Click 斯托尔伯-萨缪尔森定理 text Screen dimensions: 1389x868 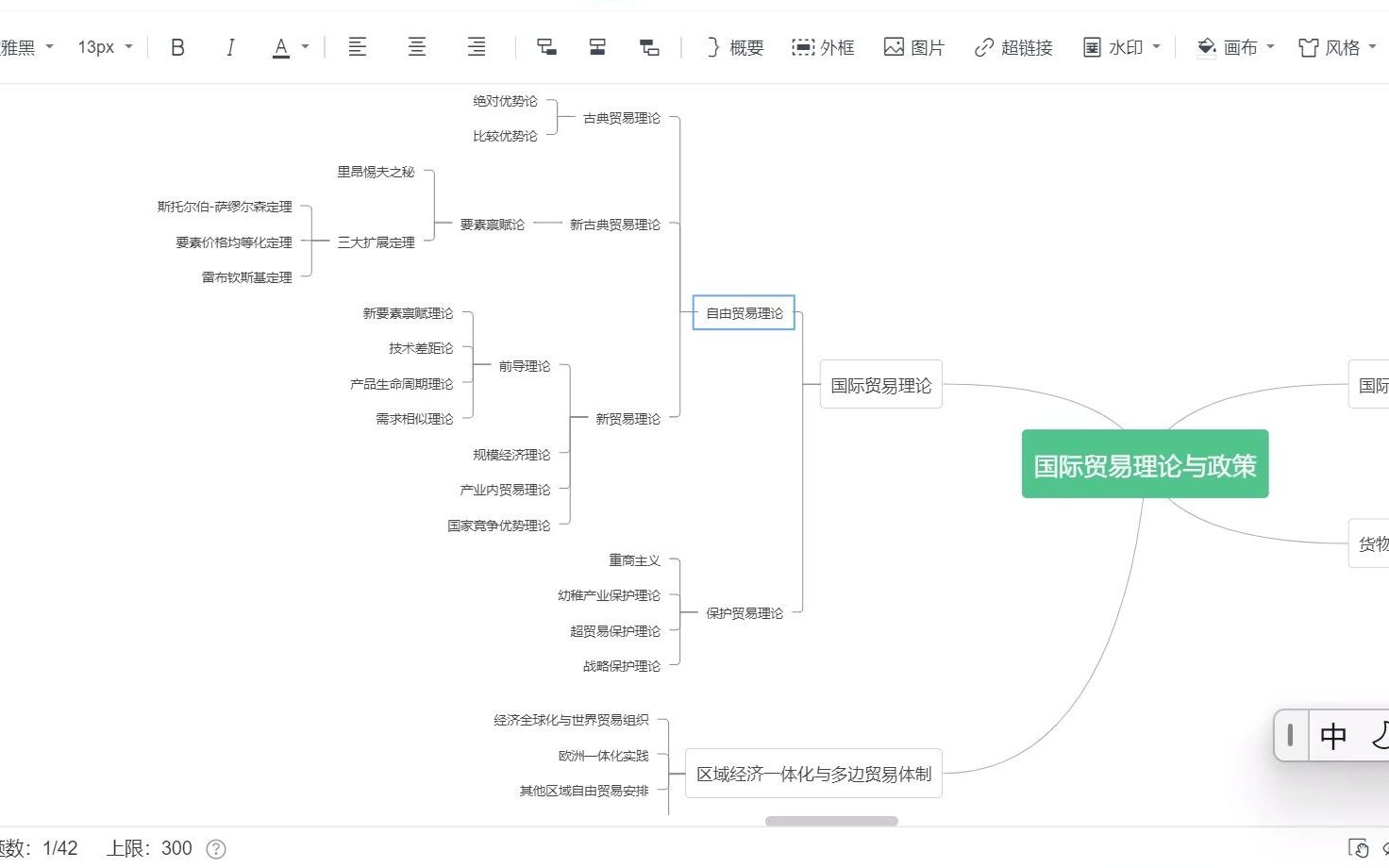pos(225,207)
